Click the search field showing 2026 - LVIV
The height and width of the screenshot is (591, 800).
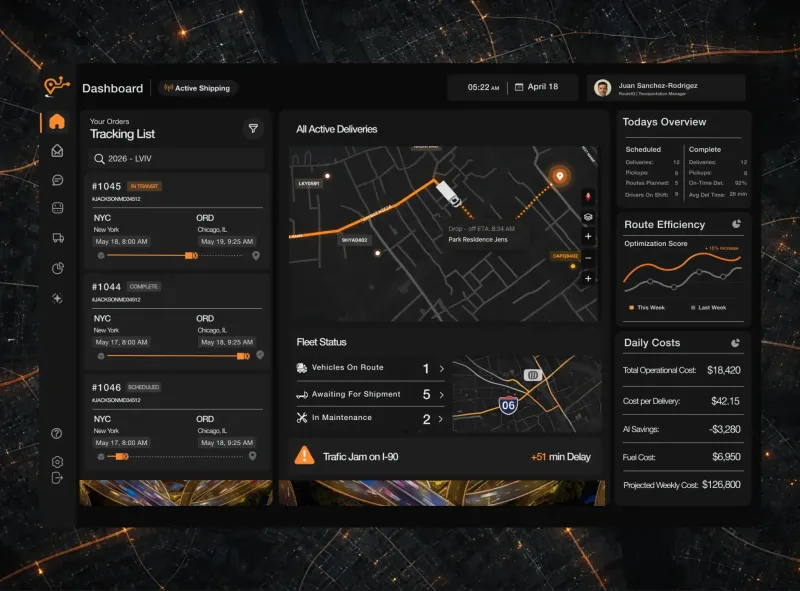pyautogui.click(x=177, y=159)
